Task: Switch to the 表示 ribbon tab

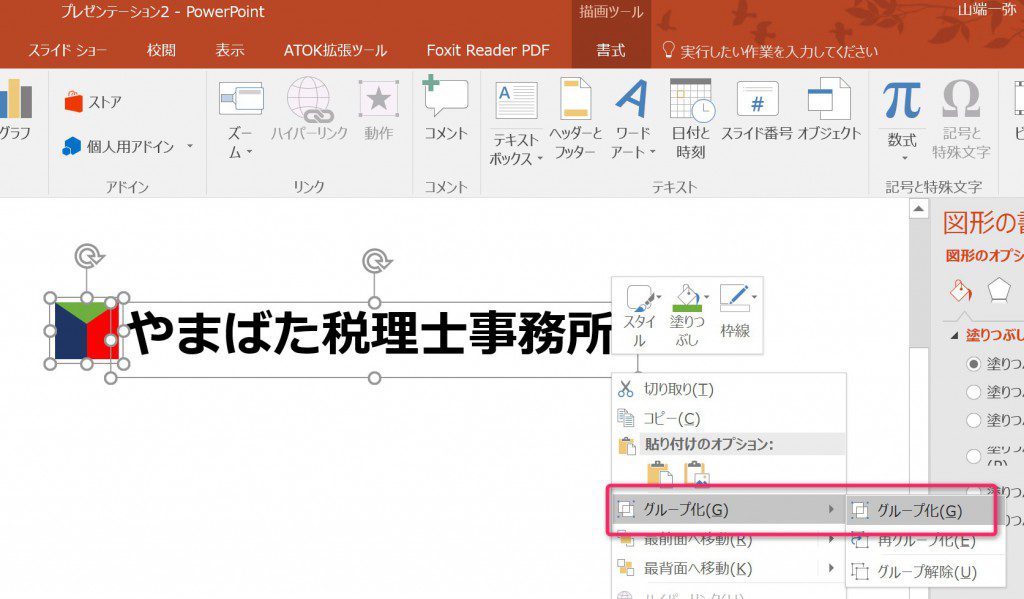Action: (230, 50)
